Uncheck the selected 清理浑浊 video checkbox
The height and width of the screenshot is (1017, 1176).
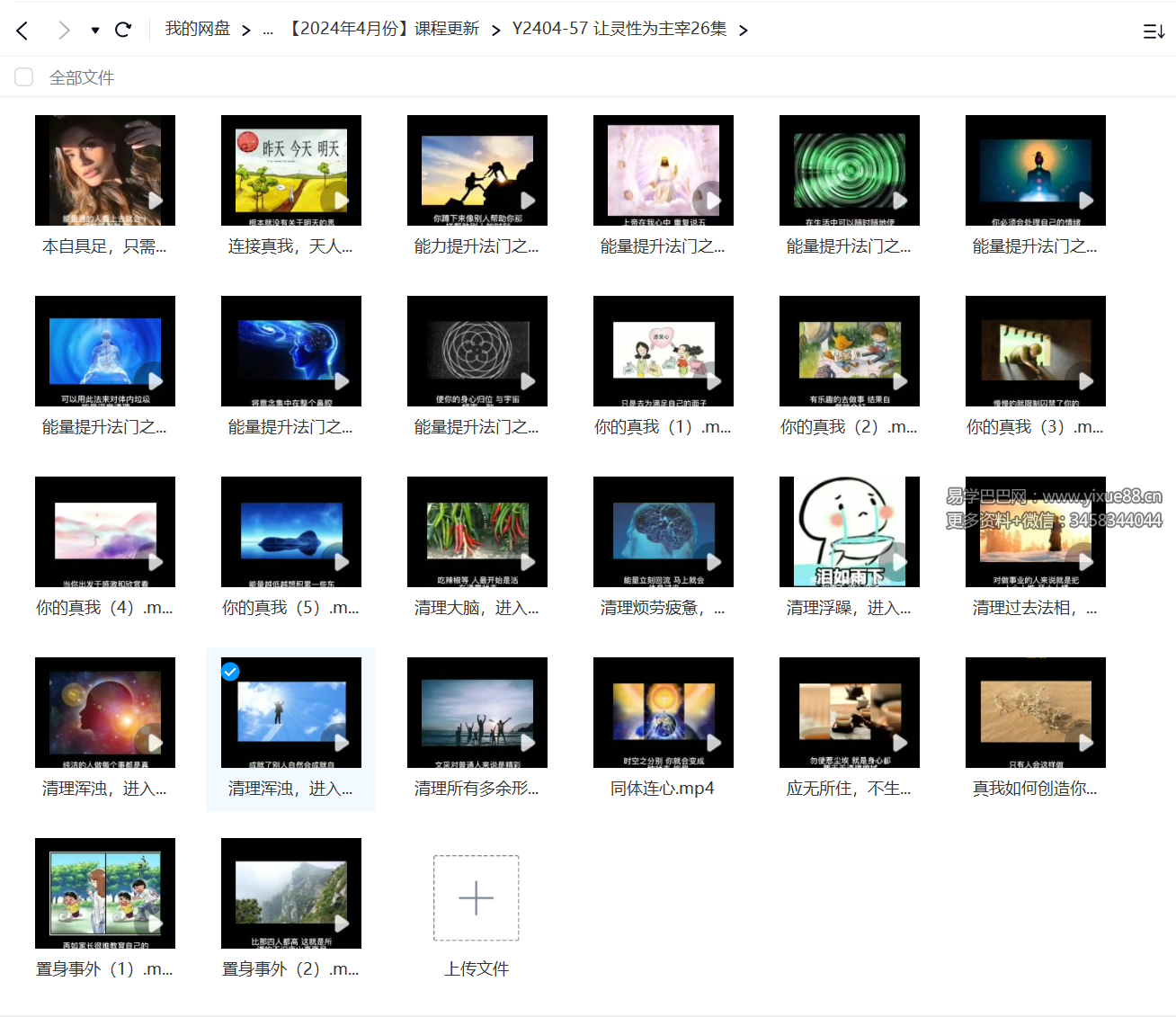pyautogui.click(x=230, y=672)
